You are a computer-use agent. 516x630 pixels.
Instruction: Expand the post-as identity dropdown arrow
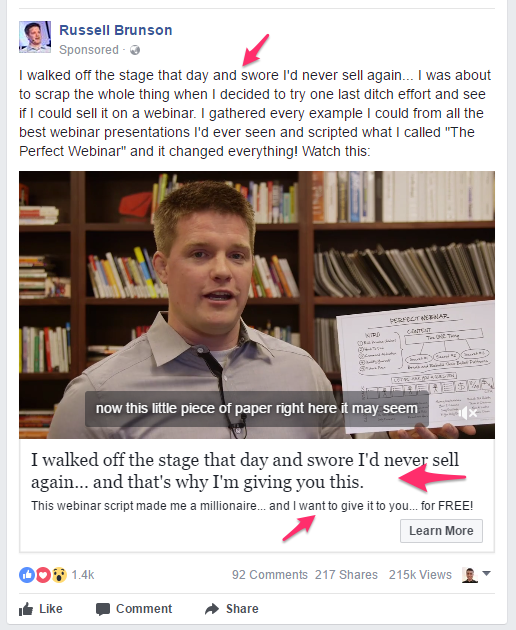pyautogui.click(x=486, y=573)
